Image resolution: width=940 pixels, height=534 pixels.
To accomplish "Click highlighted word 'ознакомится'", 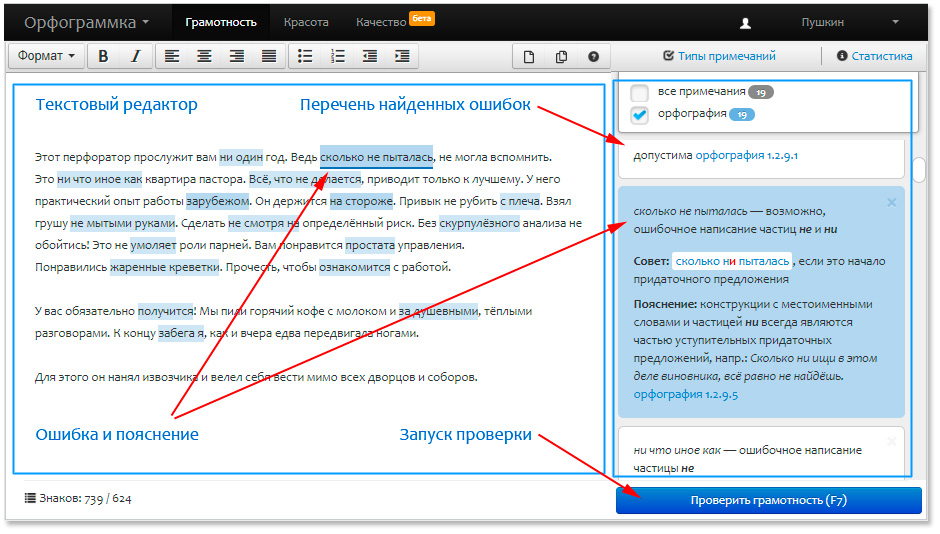I will tap(354, 267).
